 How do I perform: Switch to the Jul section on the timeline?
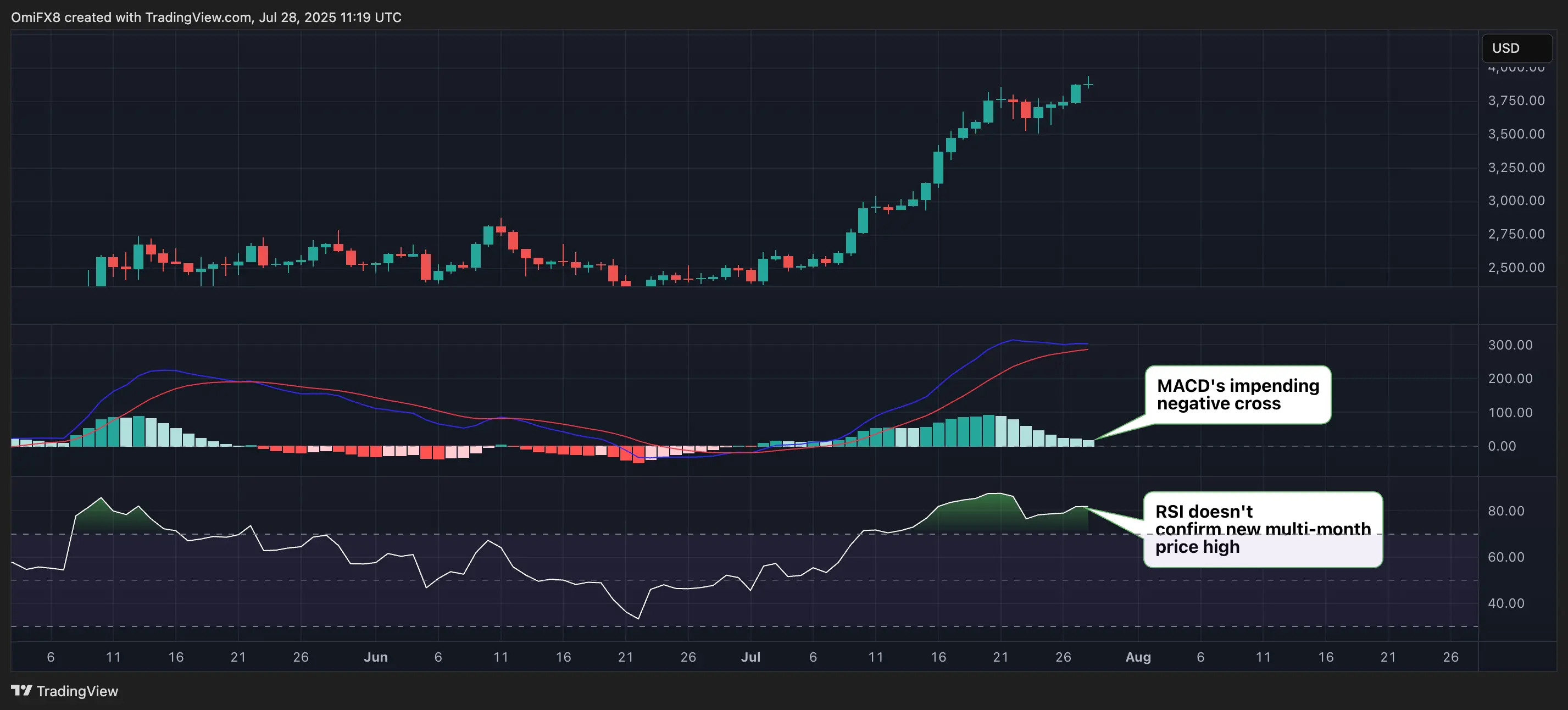[x=750, y=657]
